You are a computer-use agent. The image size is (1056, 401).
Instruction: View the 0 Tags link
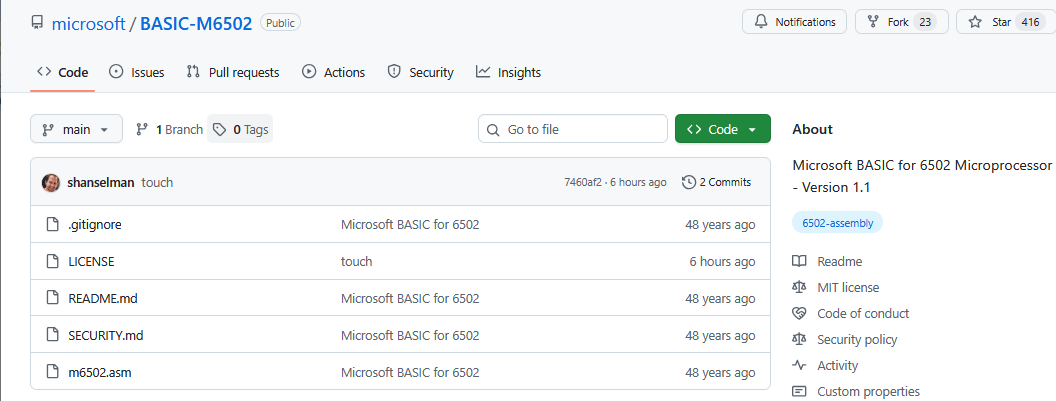click(x=240, y=129)
